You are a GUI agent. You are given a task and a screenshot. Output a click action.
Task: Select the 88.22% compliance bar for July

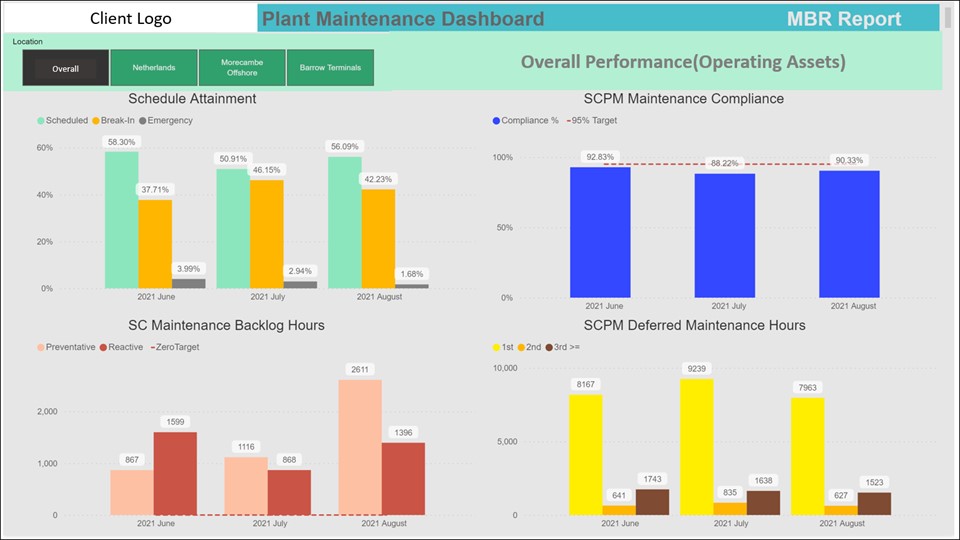[724, 236]
